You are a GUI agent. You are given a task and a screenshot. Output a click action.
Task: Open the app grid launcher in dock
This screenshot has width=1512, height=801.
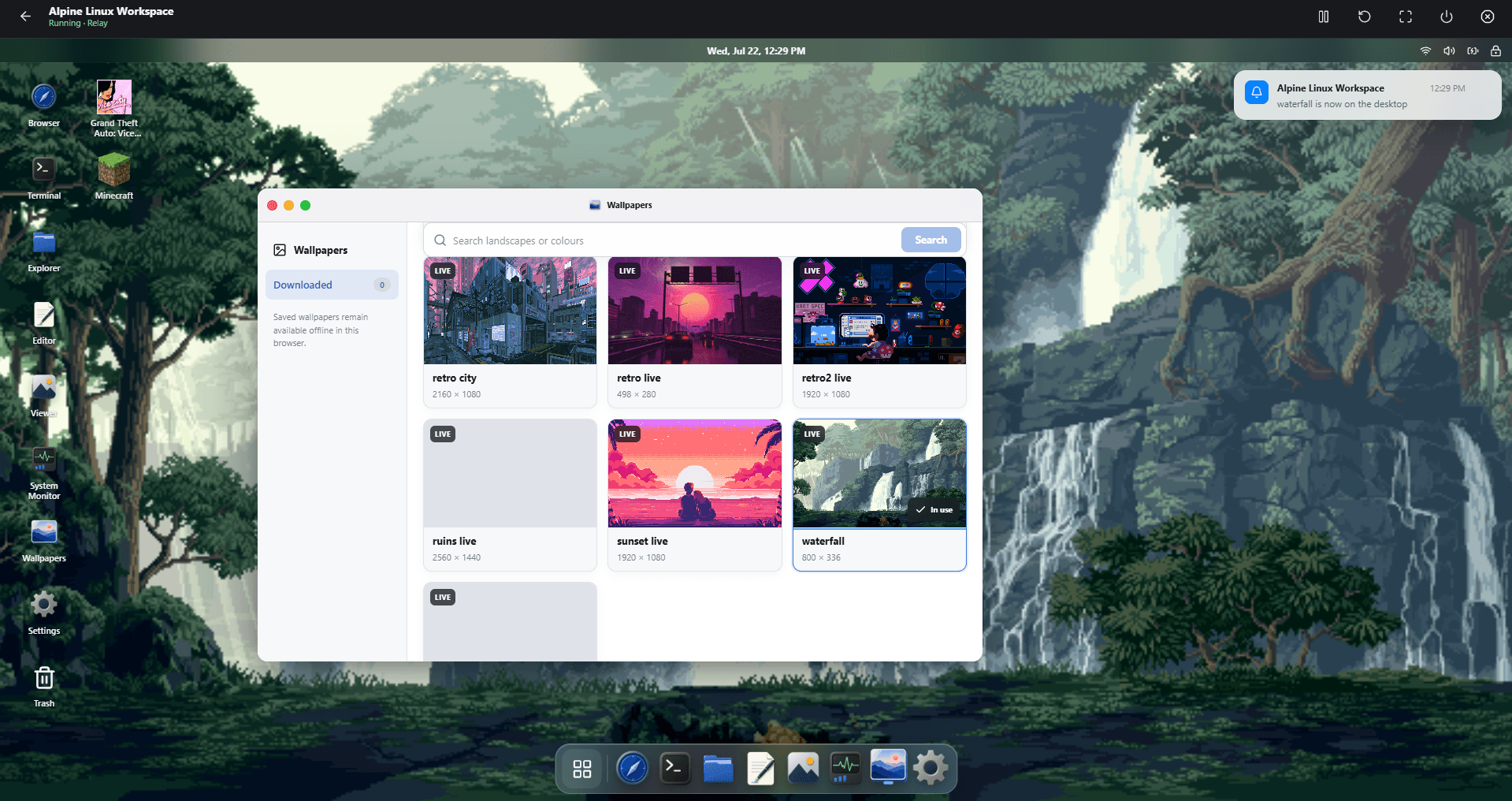(582, 769)
